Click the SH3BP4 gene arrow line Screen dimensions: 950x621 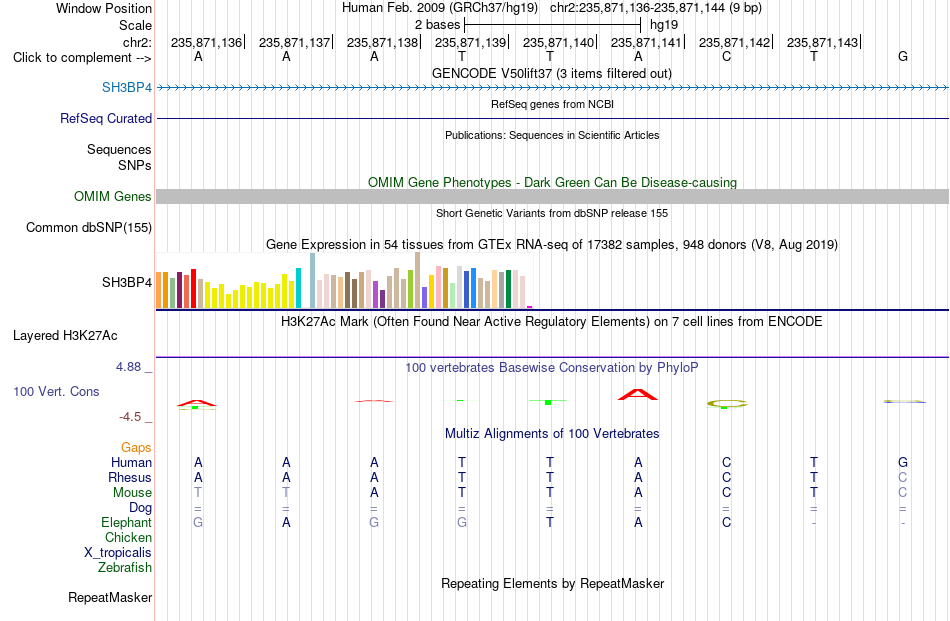[x=552, y=88]
